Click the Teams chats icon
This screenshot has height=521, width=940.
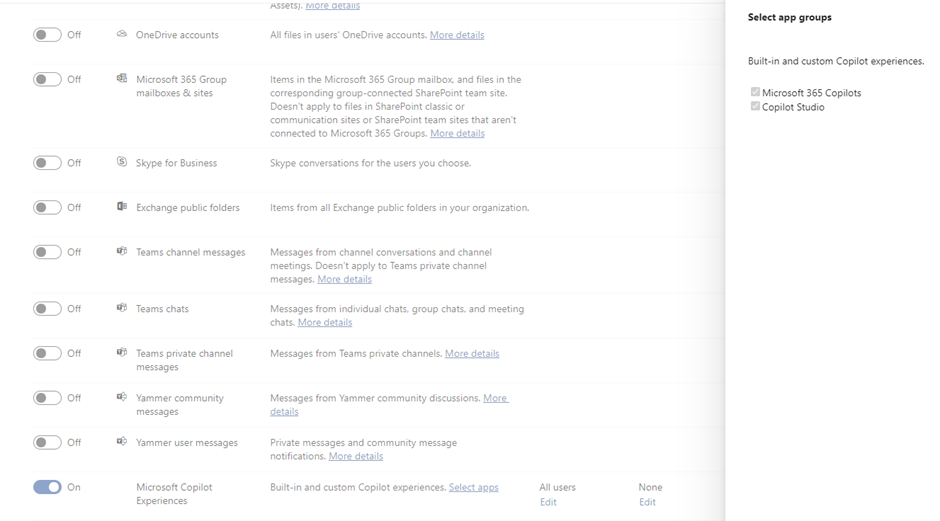122,308
